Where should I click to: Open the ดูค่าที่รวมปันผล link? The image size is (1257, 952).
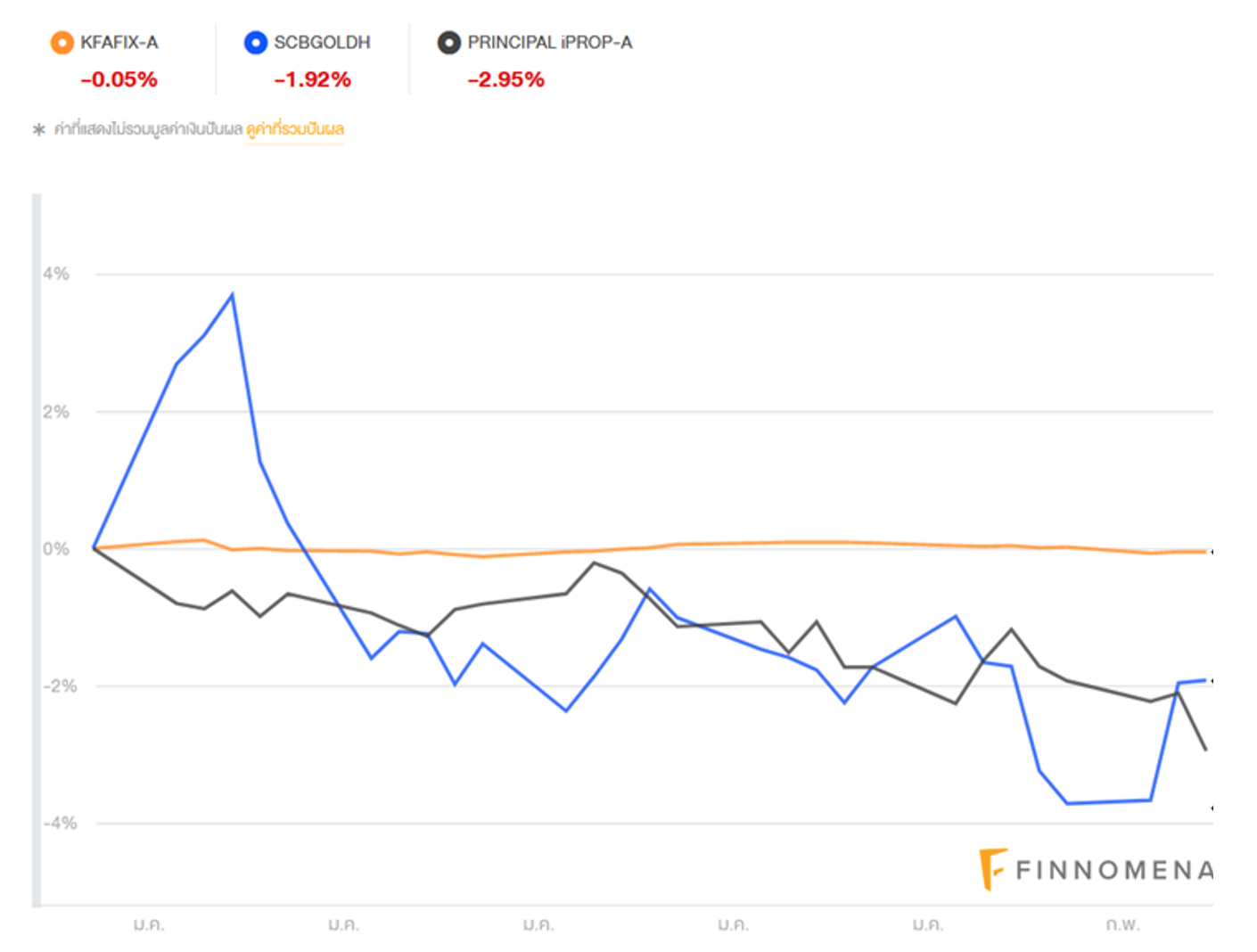click(295, 130)
